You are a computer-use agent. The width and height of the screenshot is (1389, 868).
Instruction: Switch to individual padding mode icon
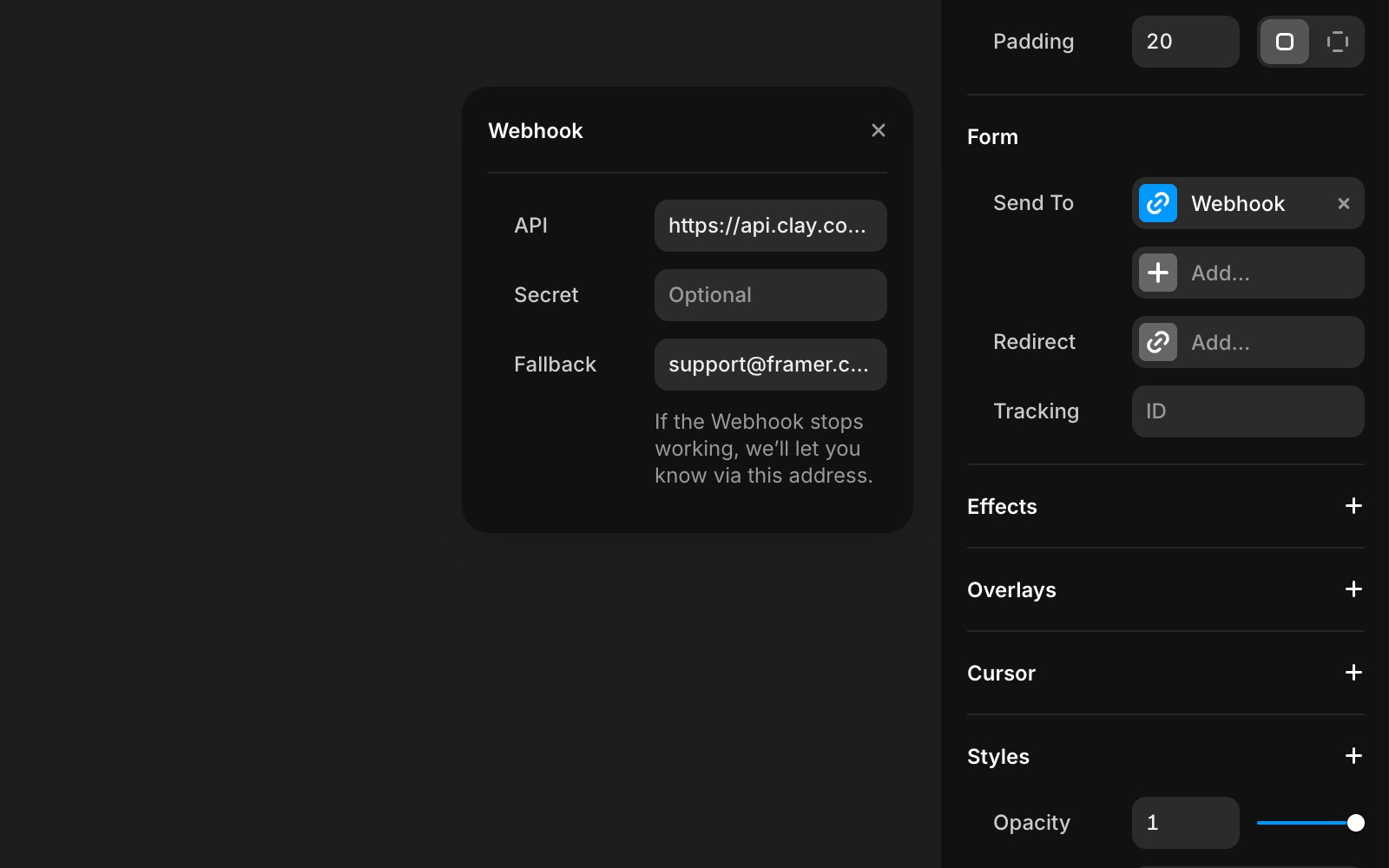coord(1337,41)
